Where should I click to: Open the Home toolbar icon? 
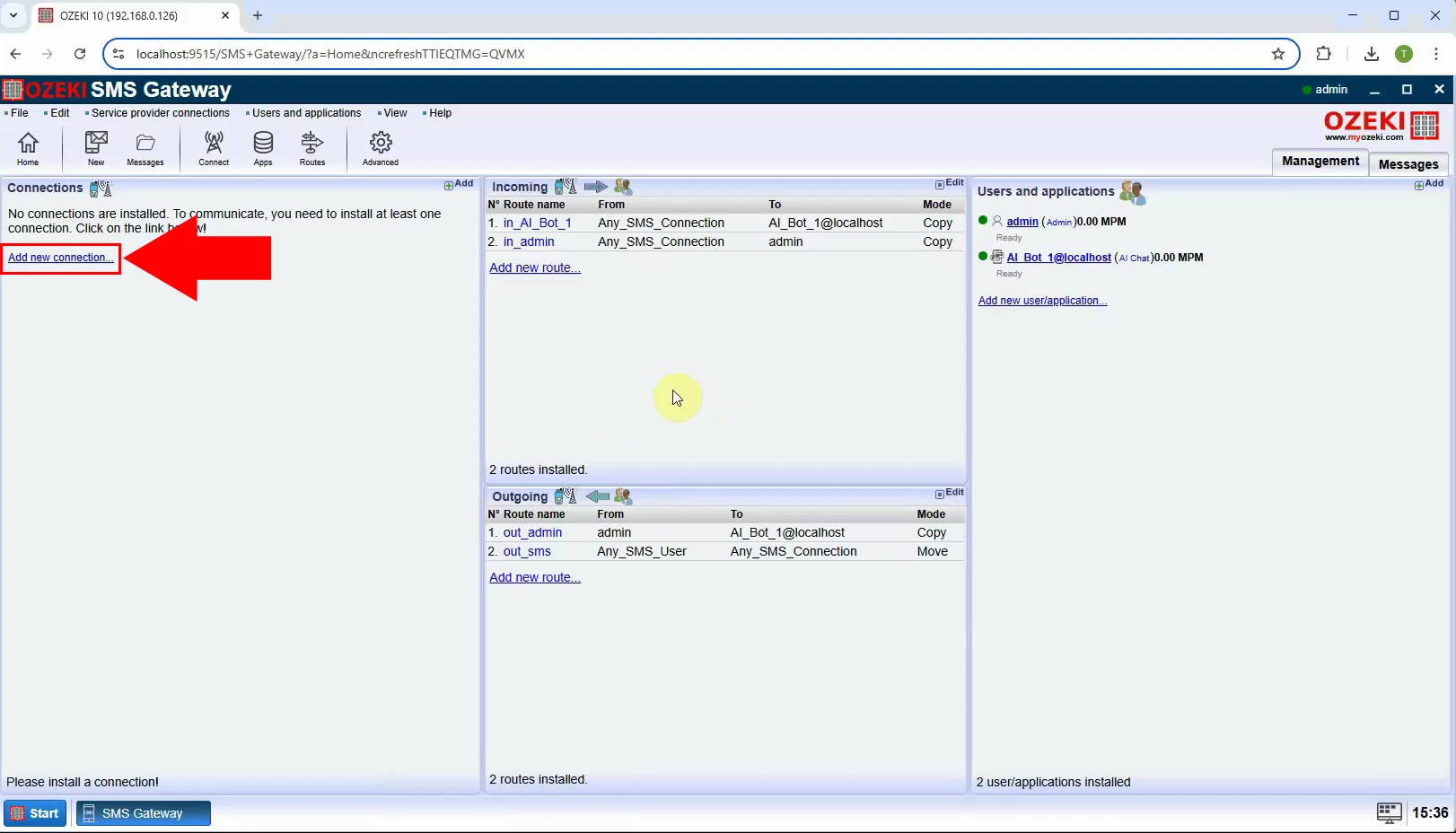(28, 148)
